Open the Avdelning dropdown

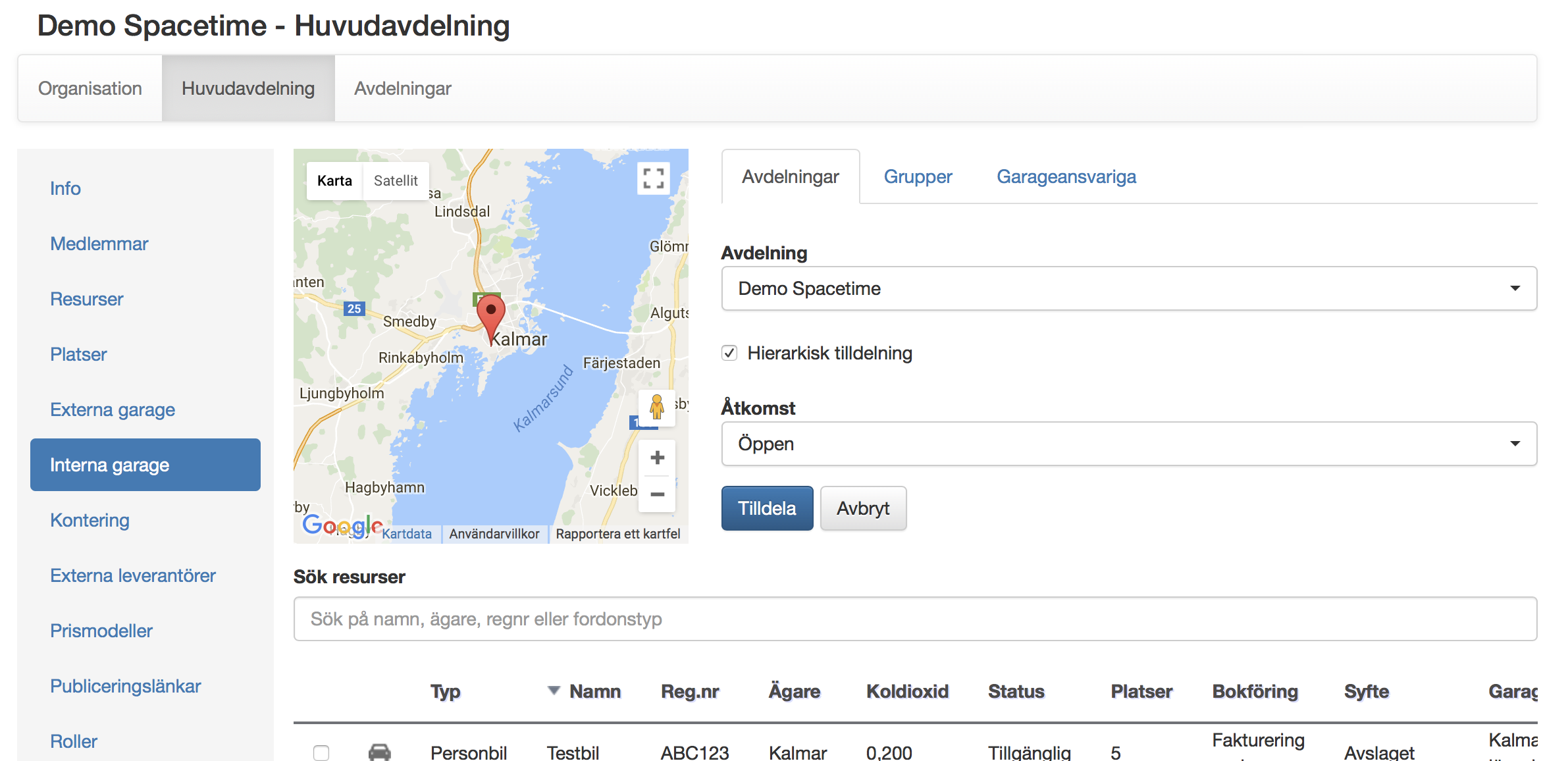[x=1129, y=288]
